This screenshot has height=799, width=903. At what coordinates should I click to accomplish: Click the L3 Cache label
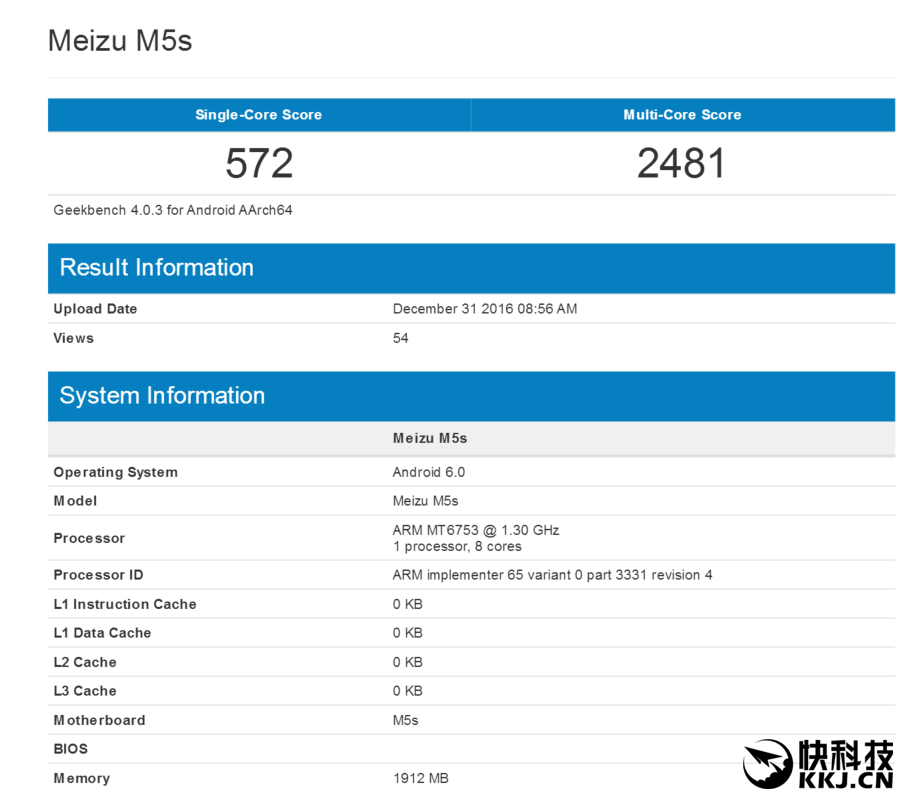tap(85, 691)
